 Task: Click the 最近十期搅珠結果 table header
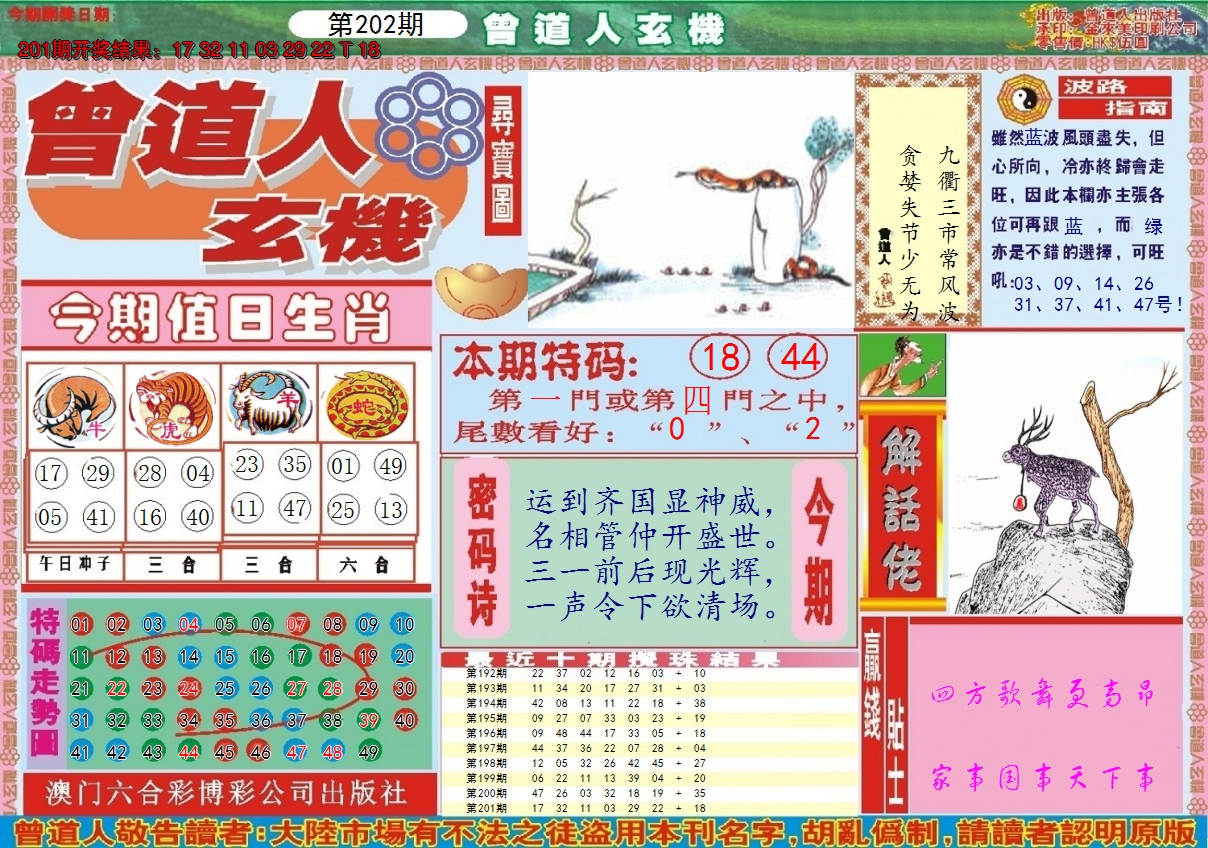[649, 659]
